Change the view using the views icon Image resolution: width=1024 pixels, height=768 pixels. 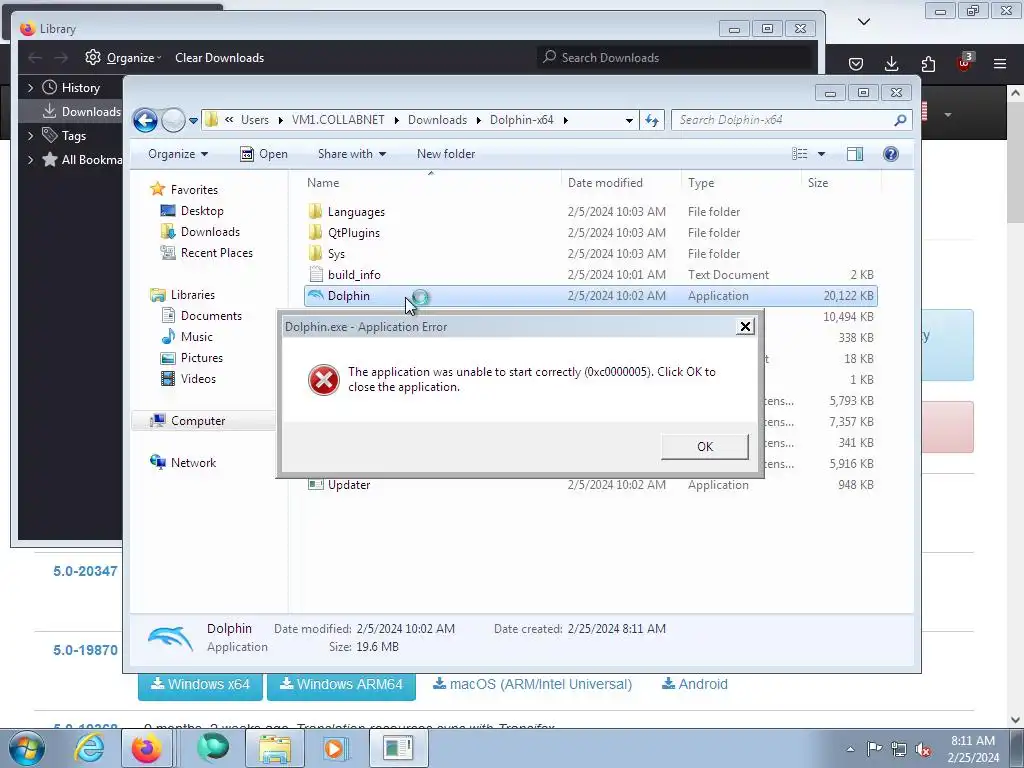coord(799,154)
